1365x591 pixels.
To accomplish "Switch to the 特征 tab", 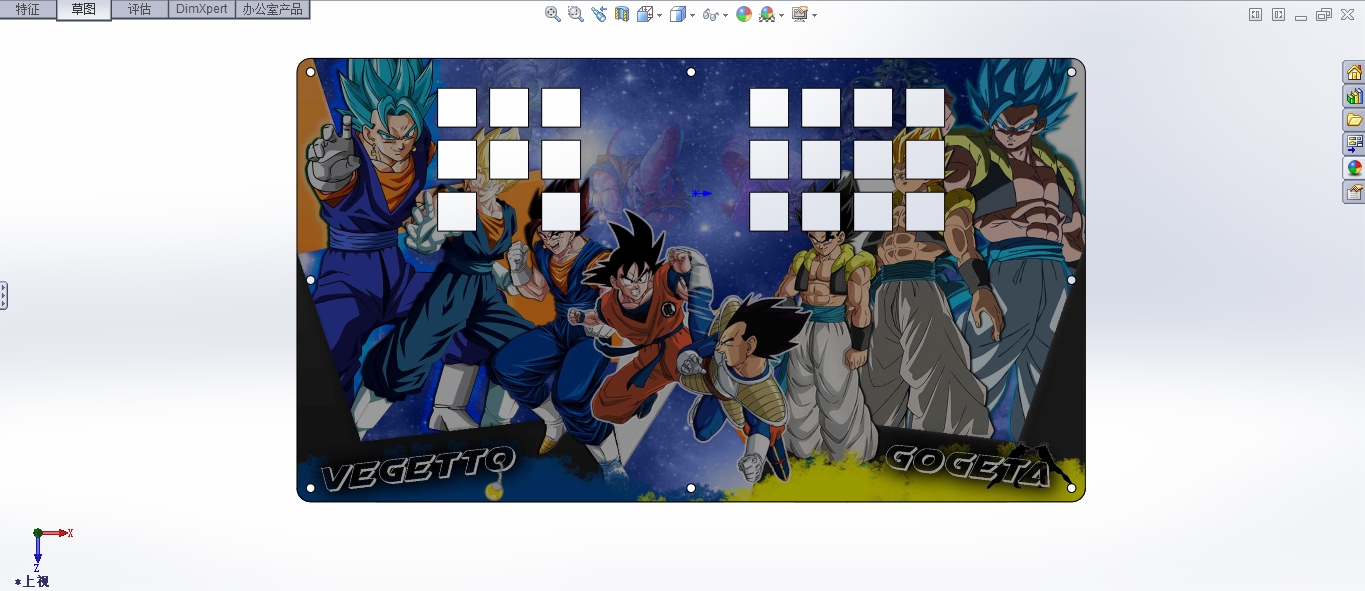I will [x=28, y=9].
